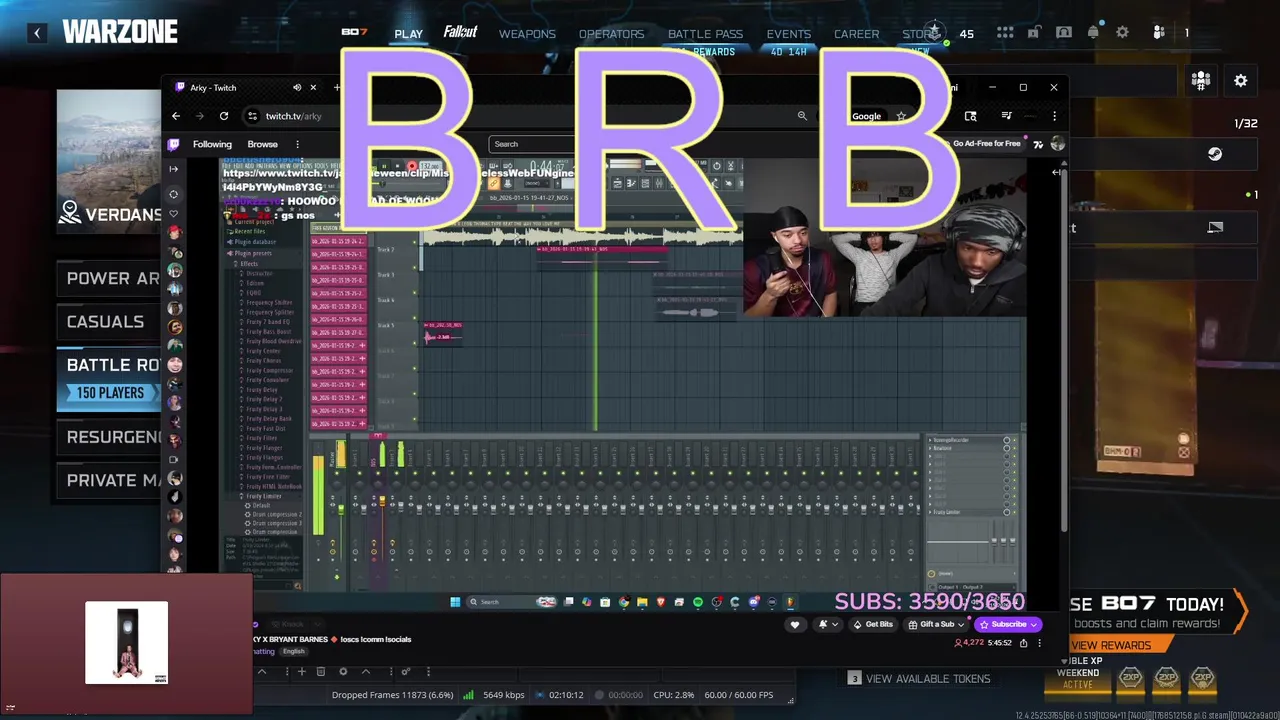Click Spotify icon in streamed taskbar
The image size is (1280, 720).
tap(698, 602)
